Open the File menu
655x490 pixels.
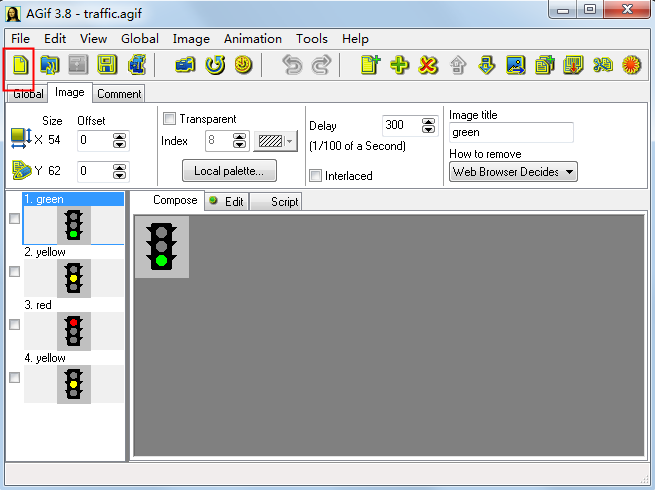(x=20, y=39)
